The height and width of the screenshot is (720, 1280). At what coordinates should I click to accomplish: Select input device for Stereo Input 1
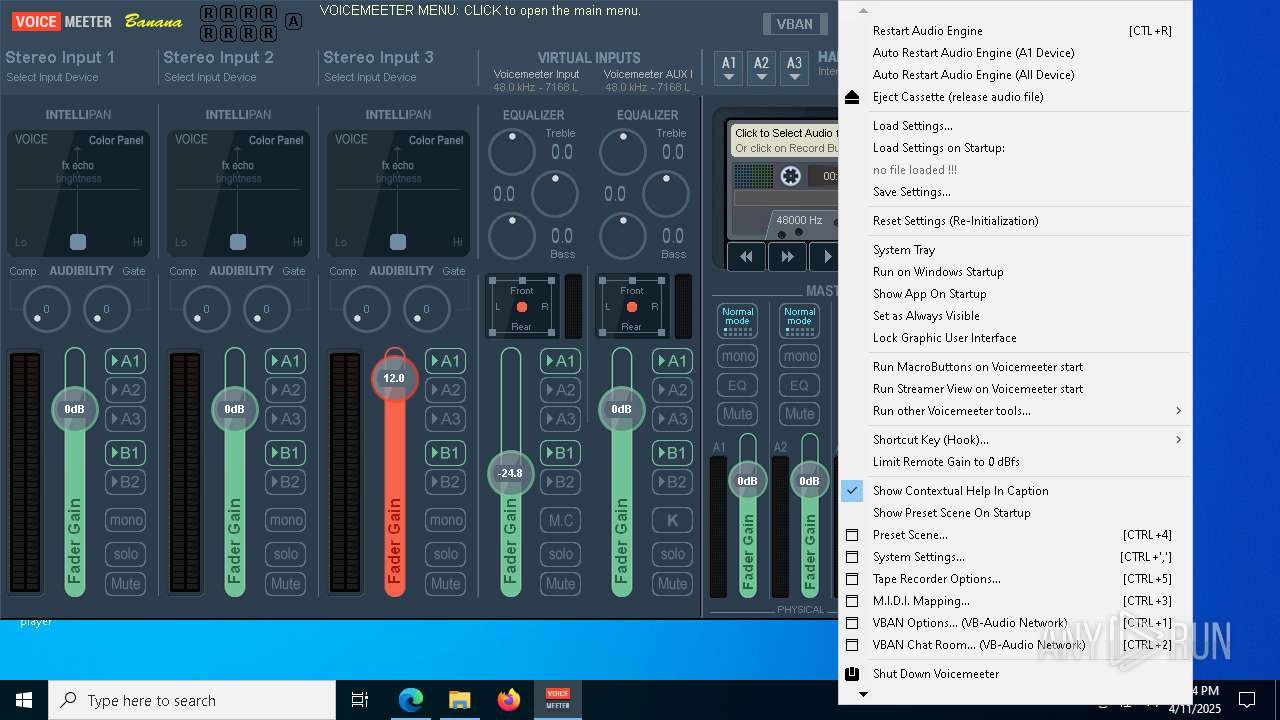52,77
